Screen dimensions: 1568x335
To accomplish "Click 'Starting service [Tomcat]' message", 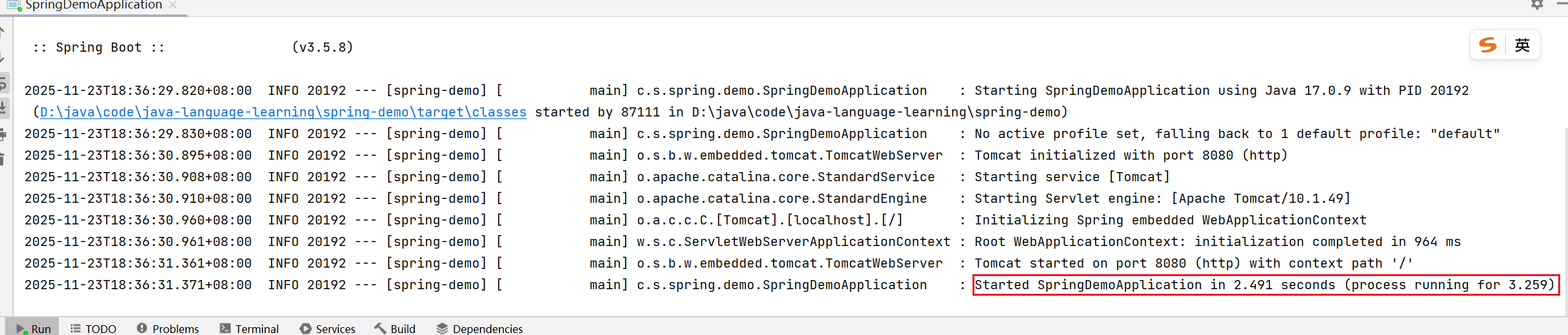I will click(1072, 177).
